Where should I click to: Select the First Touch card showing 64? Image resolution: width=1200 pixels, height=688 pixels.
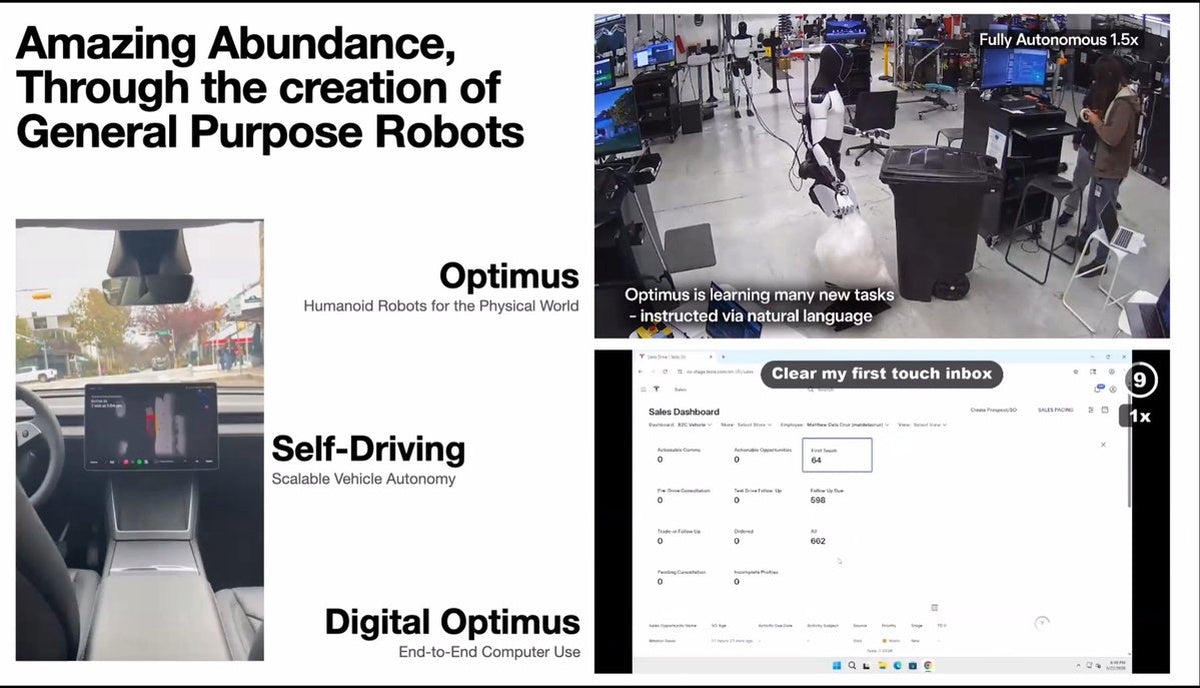coord(837,455)
